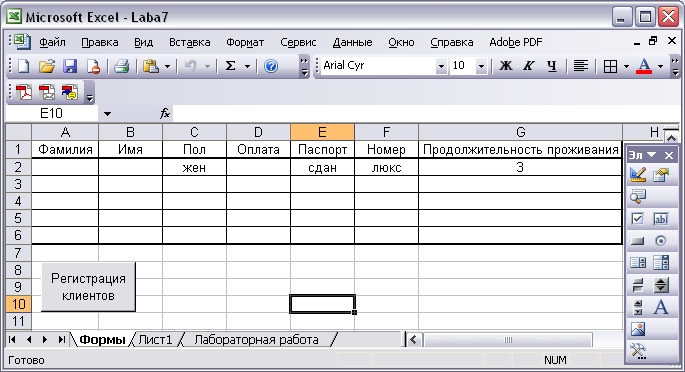Toggle Design Mode in the Control Toolbox

[x=638, y=175]
